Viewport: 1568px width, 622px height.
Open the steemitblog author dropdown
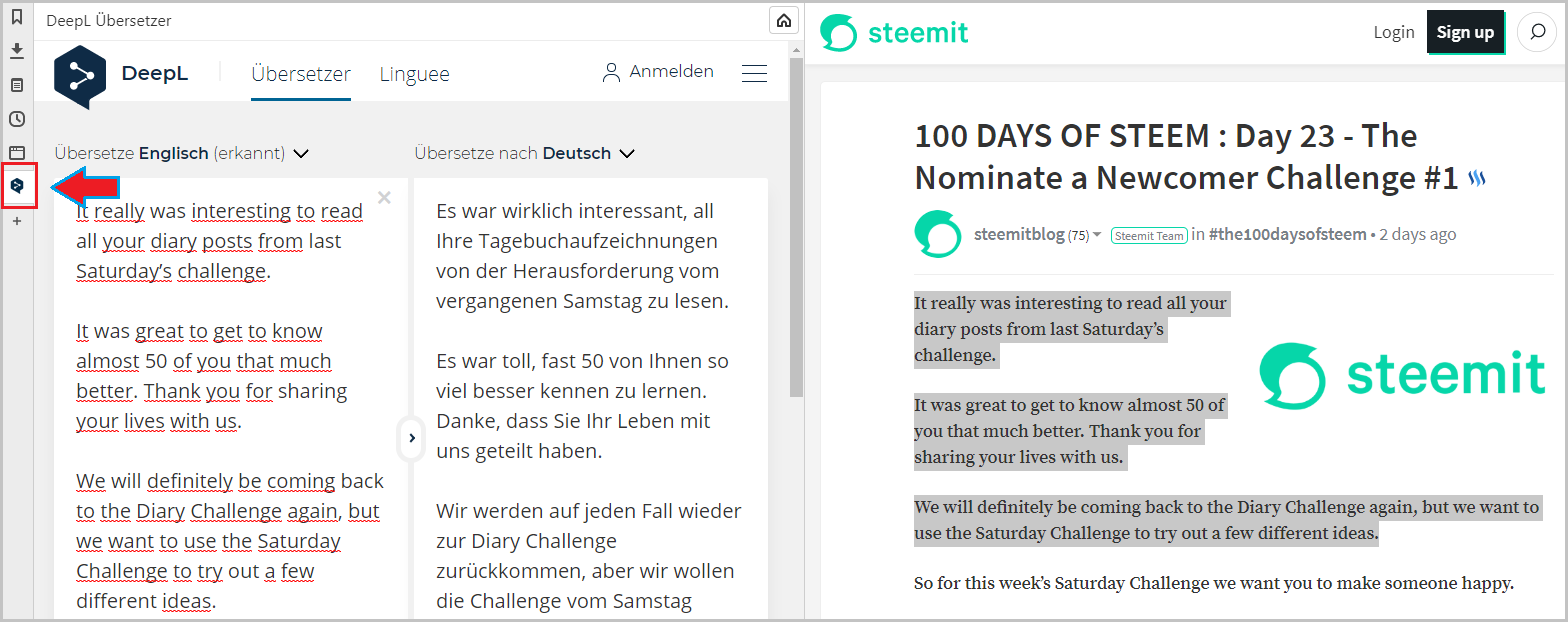[x=1097, y=235]
